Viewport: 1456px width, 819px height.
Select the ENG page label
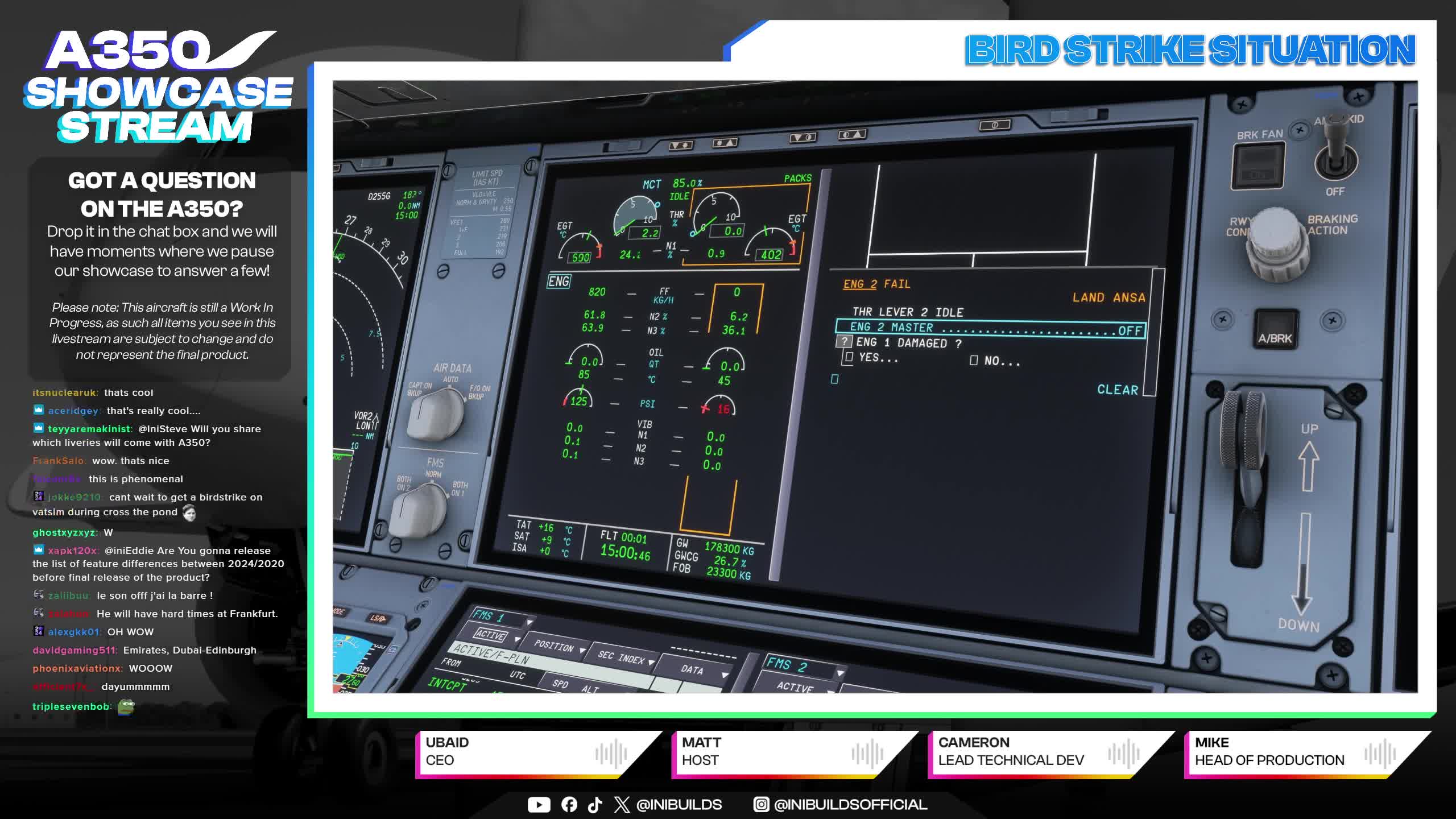[x=559, y=281]
